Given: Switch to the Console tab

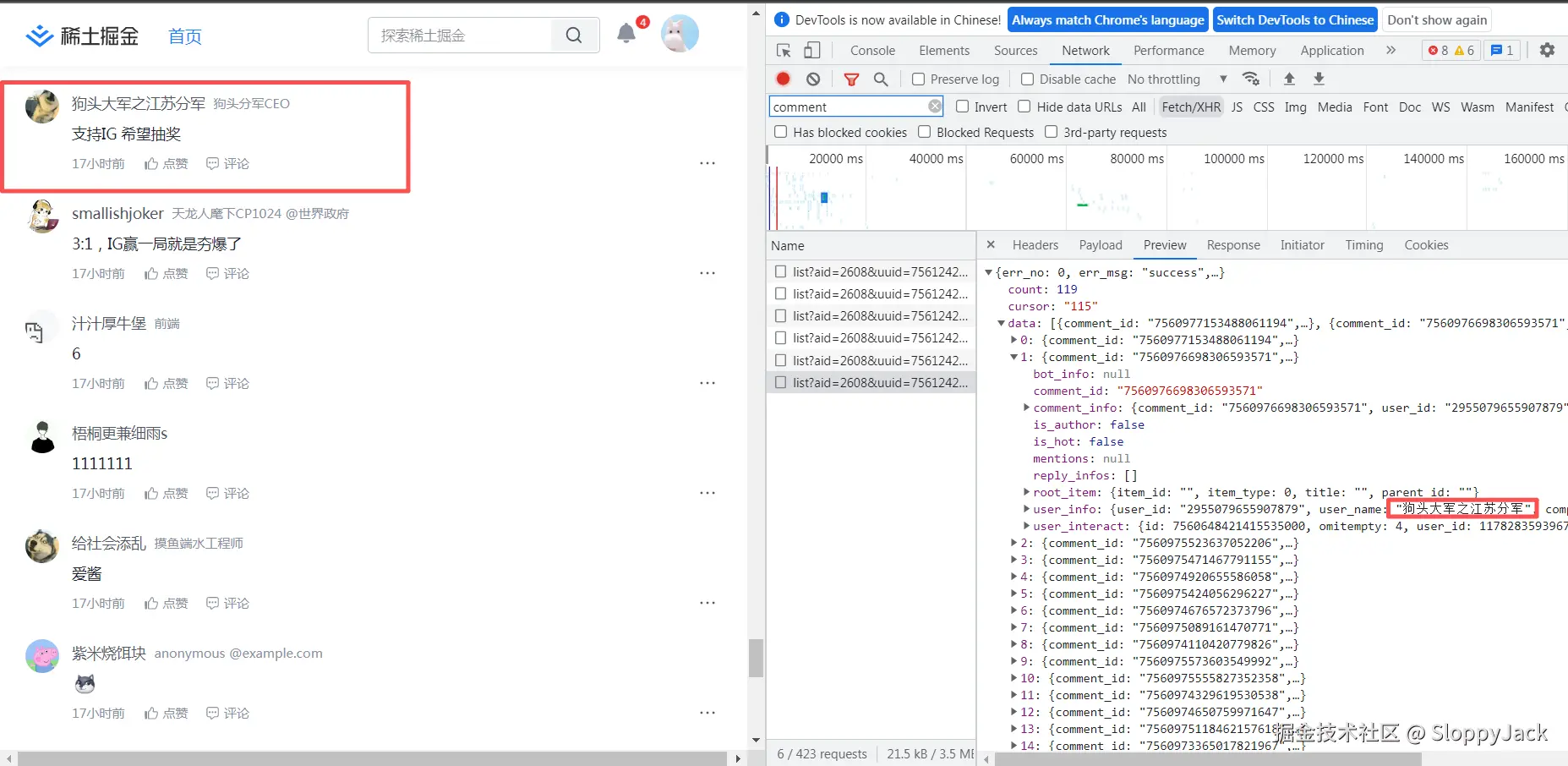Looking at the screenshot, I should point(872,51).
